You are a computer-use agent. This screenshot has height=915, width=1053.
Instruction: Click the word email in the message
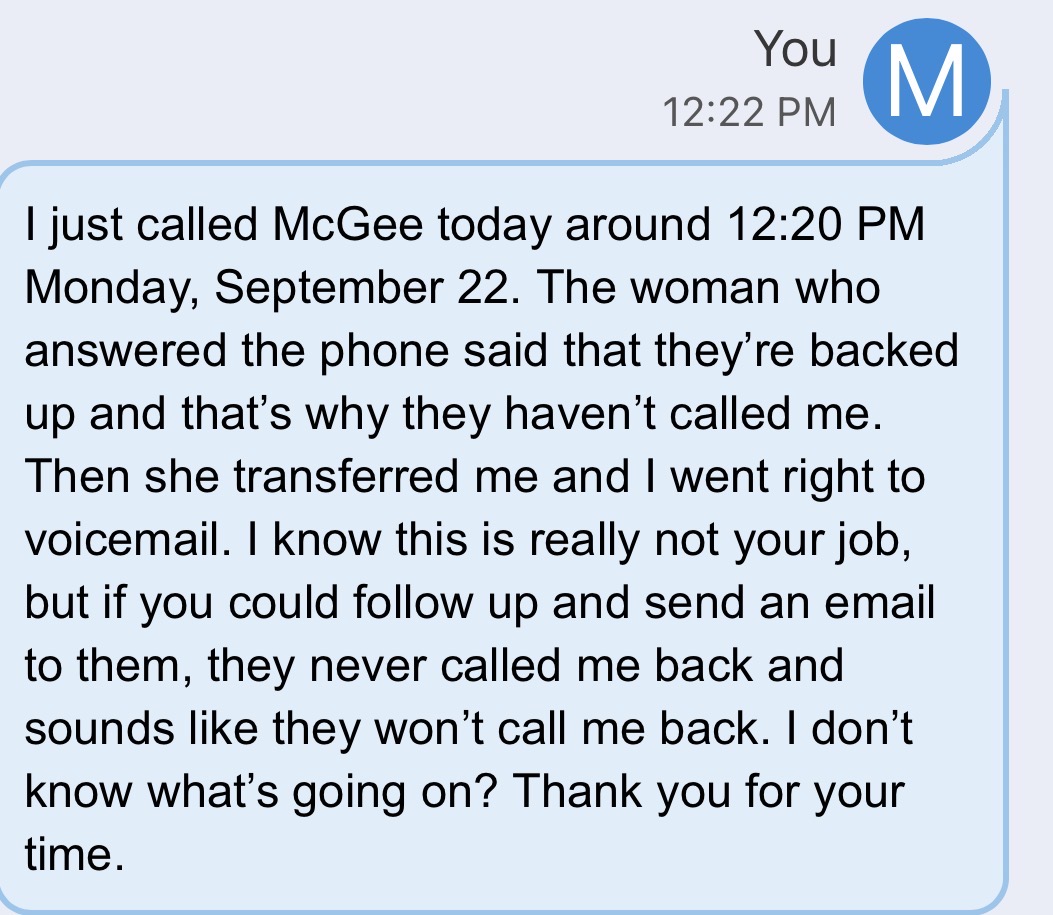click(x=879, y=602)
